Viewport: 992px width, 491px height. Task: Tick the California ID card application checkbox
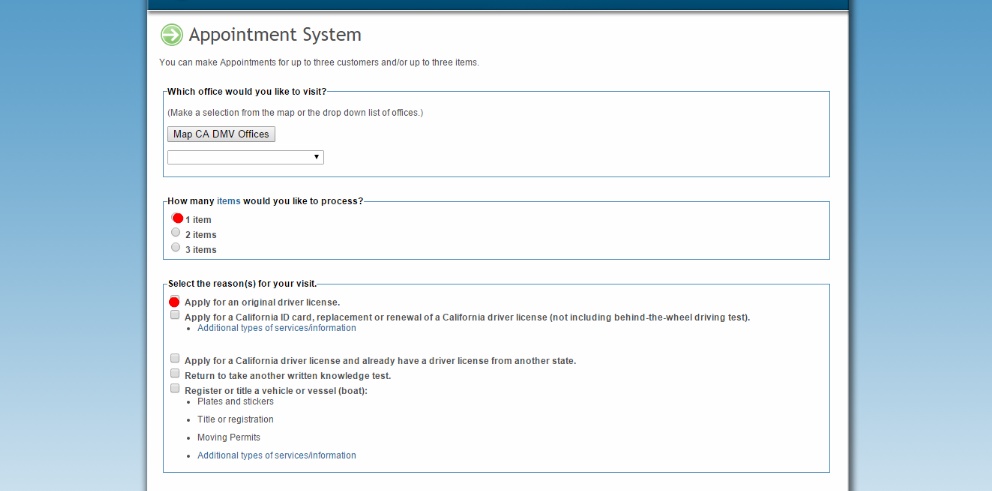point(175,316)
